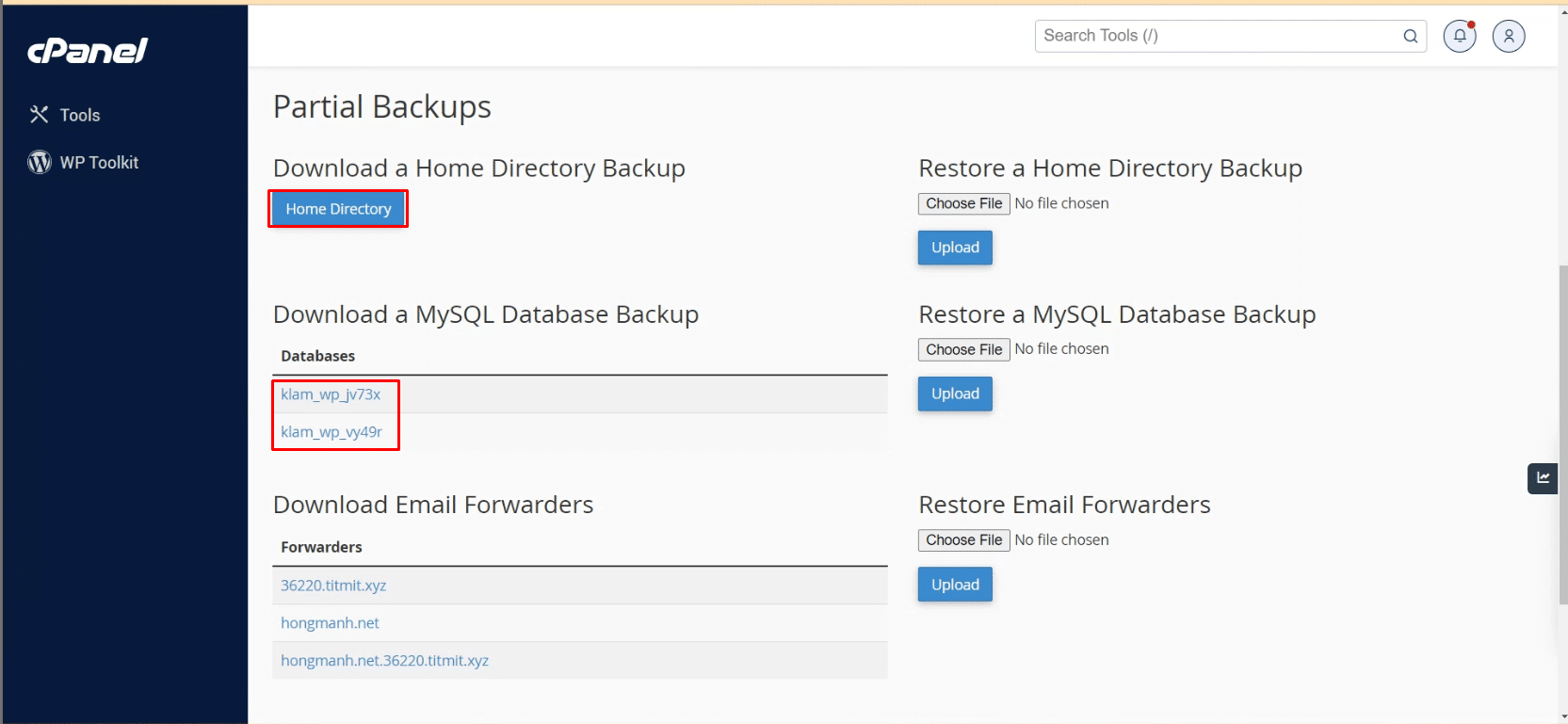Viewport: 1568px width, 724px height.
Task: Open the user account icon
Action: tap(1509, 36)
